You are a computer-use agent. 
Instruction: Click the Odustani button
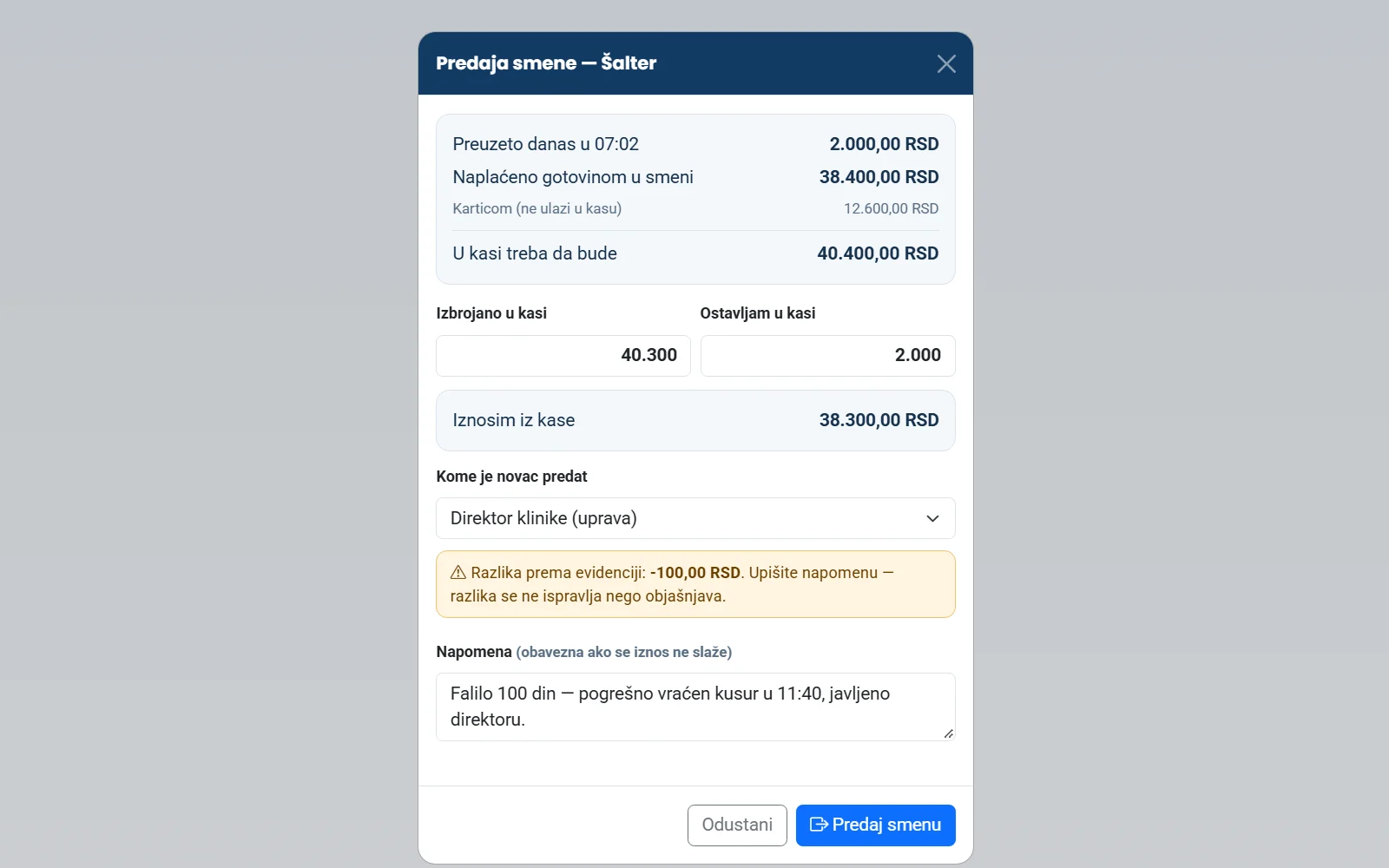tap(737, 825)
